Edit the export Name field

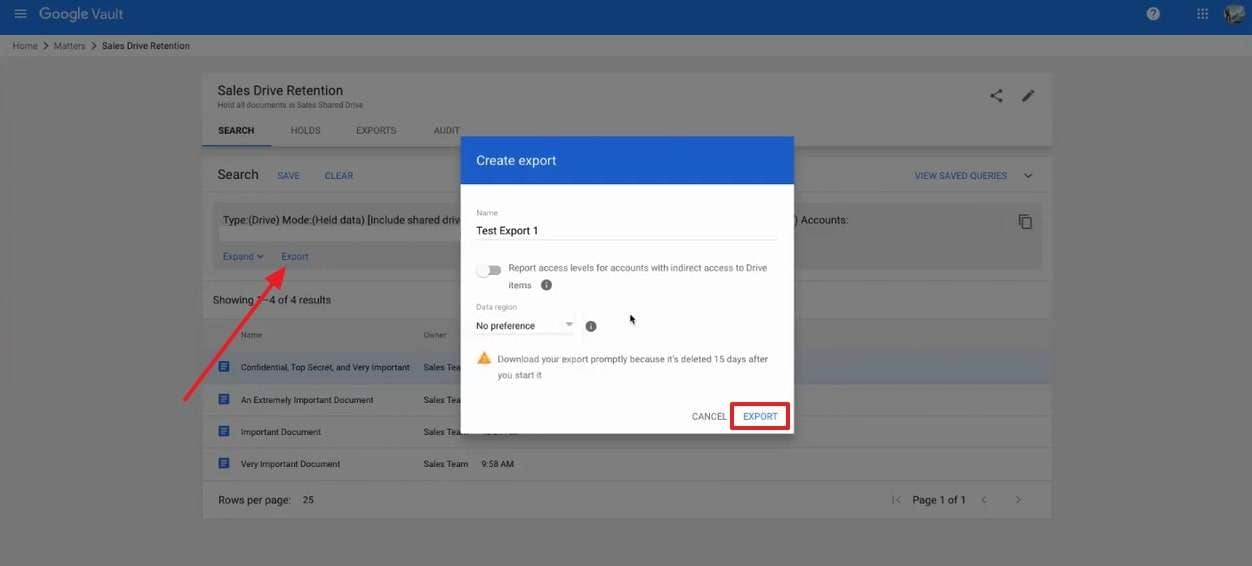tap(626, 231)
